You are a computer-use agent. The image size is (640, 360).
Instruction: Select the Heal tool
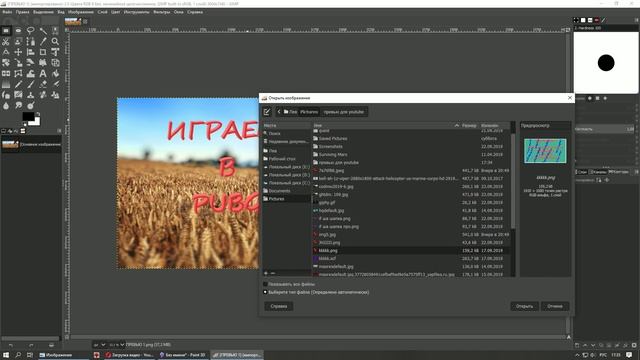[x=43, y=95]
